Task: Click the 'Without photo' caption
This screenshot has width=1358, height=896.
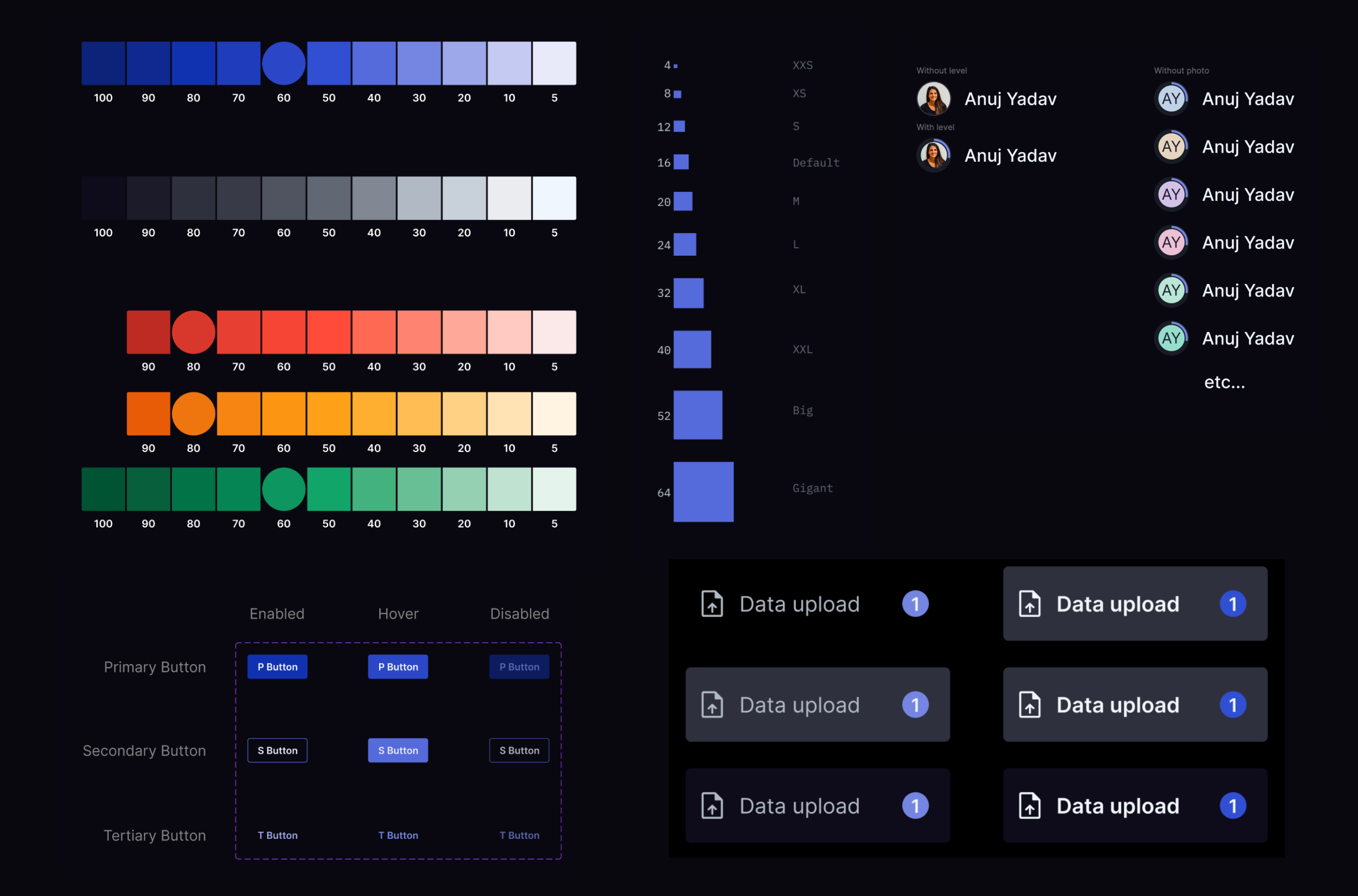Action: [x=1181, y=71]
